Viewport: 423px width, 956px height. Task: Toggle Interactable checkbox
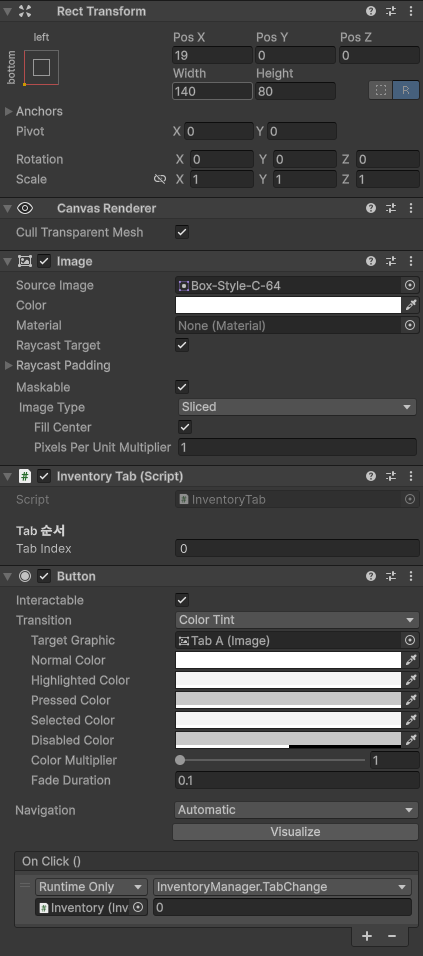tap(182, 600)
